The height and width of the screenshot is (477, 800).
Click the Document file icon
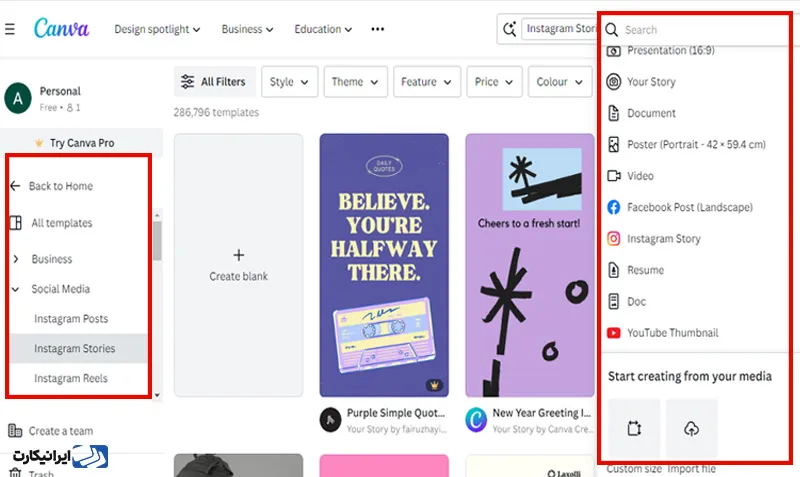pos(614,113)
